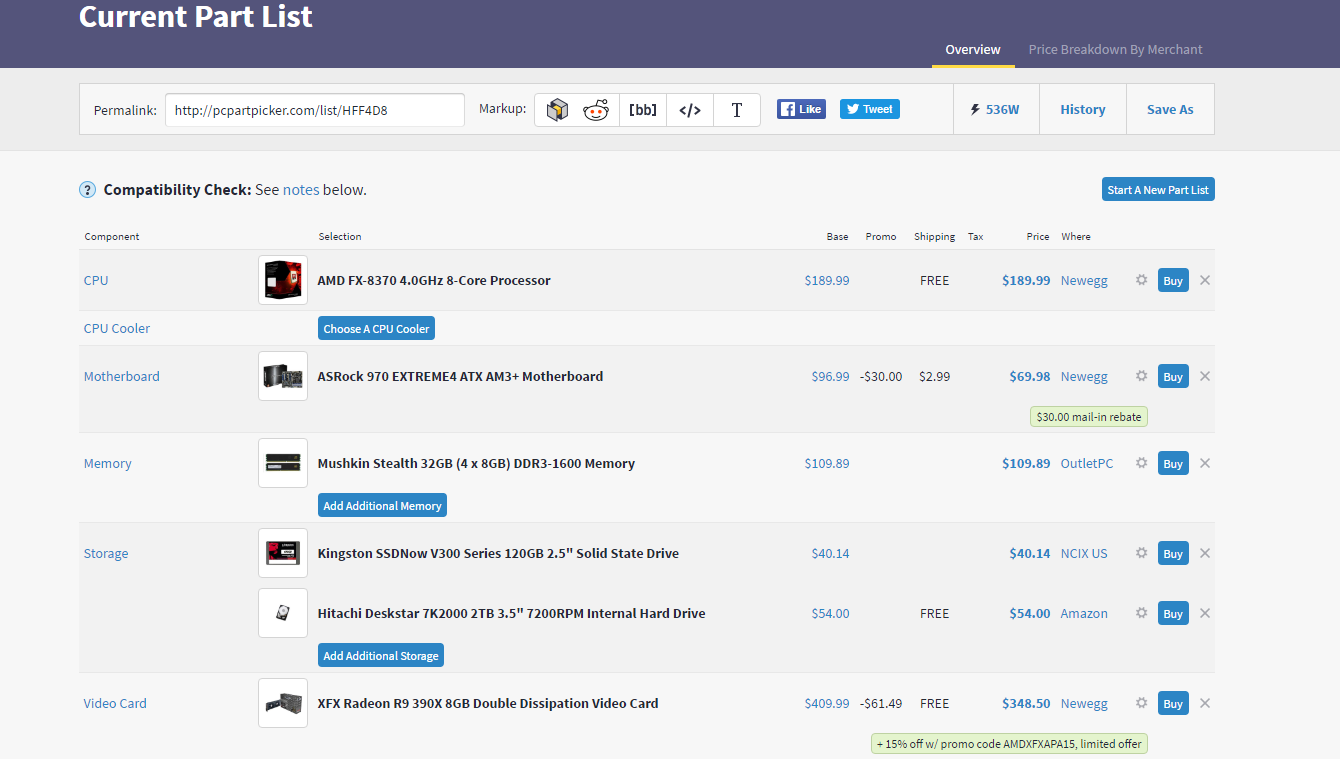
Task: Open settings gear for Mushkin memory row
Action: [x=1141, y=463]
